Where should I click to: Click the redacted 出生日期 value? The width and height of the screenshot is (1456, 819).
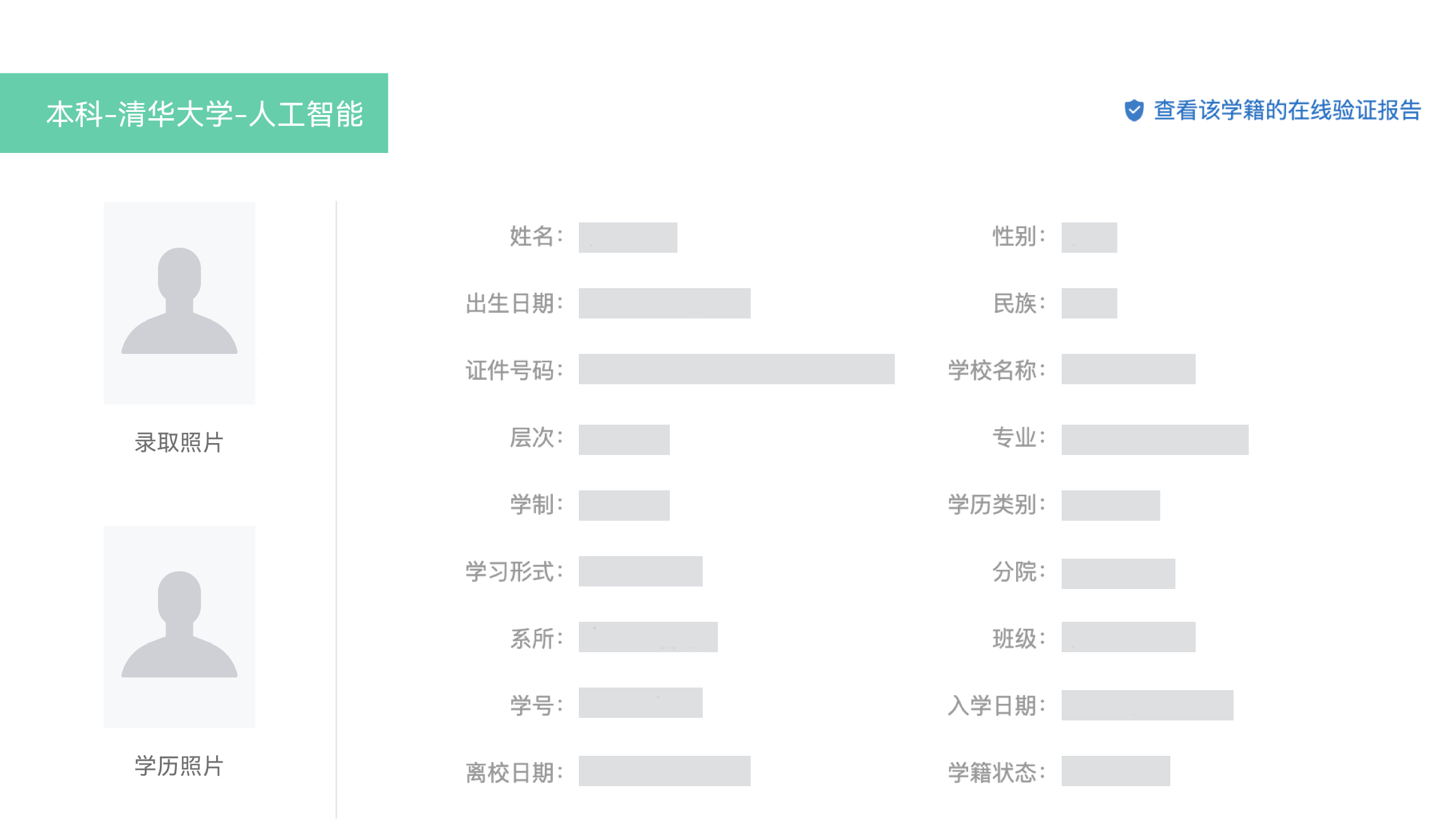pos(664,303)
